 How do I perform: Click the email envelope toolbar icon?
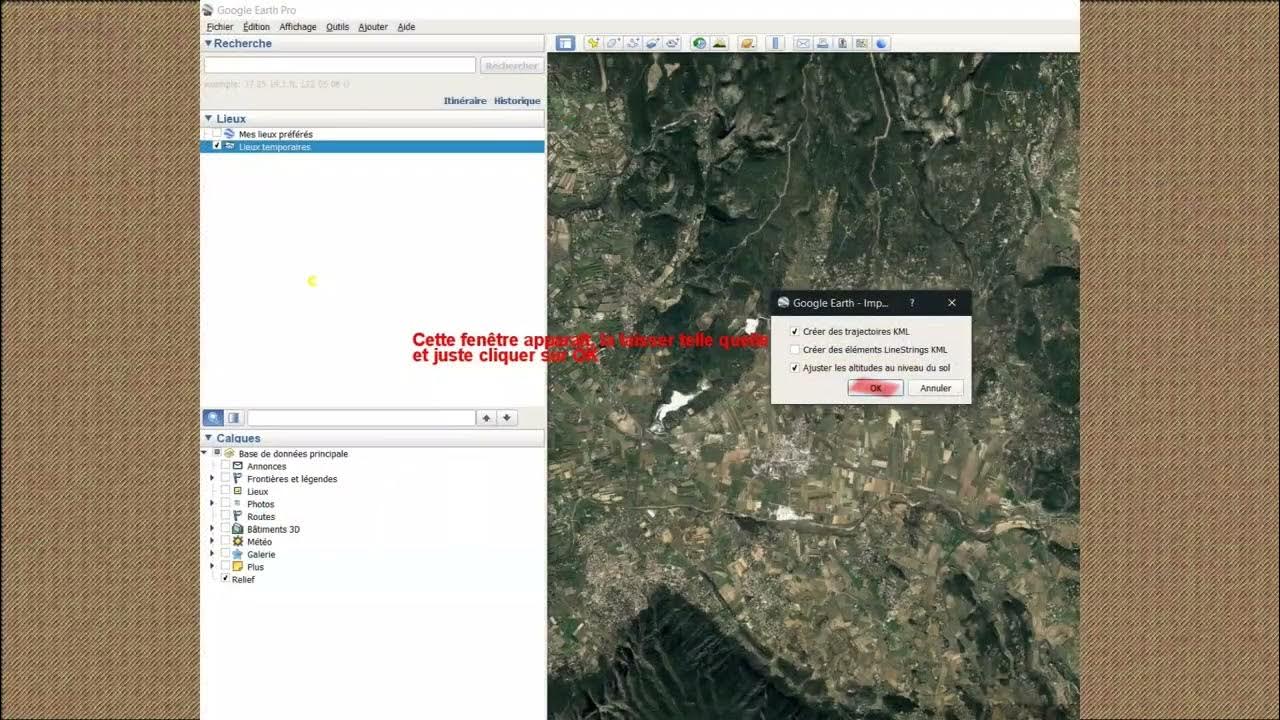click(802, 43)
